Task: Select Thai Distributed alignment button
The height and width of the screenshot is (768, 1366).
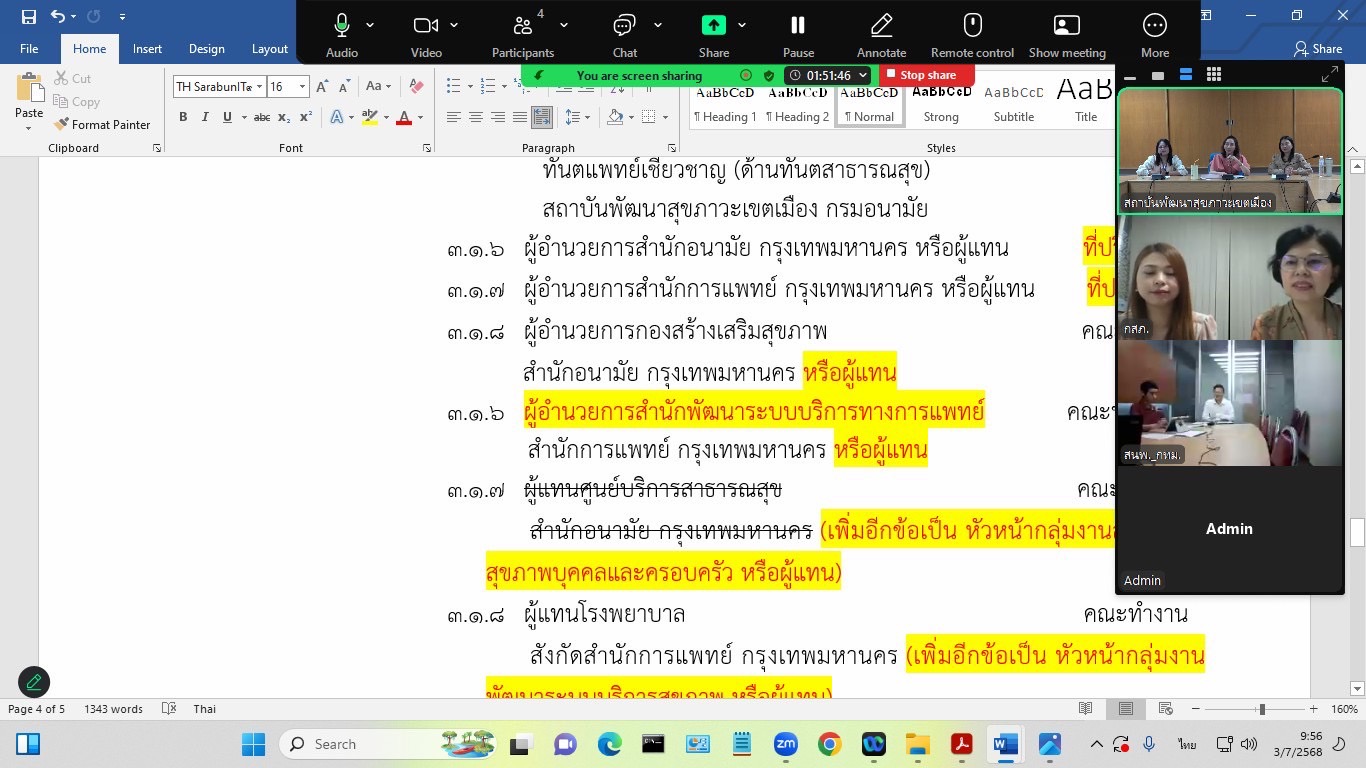Action: pos(541,117)
